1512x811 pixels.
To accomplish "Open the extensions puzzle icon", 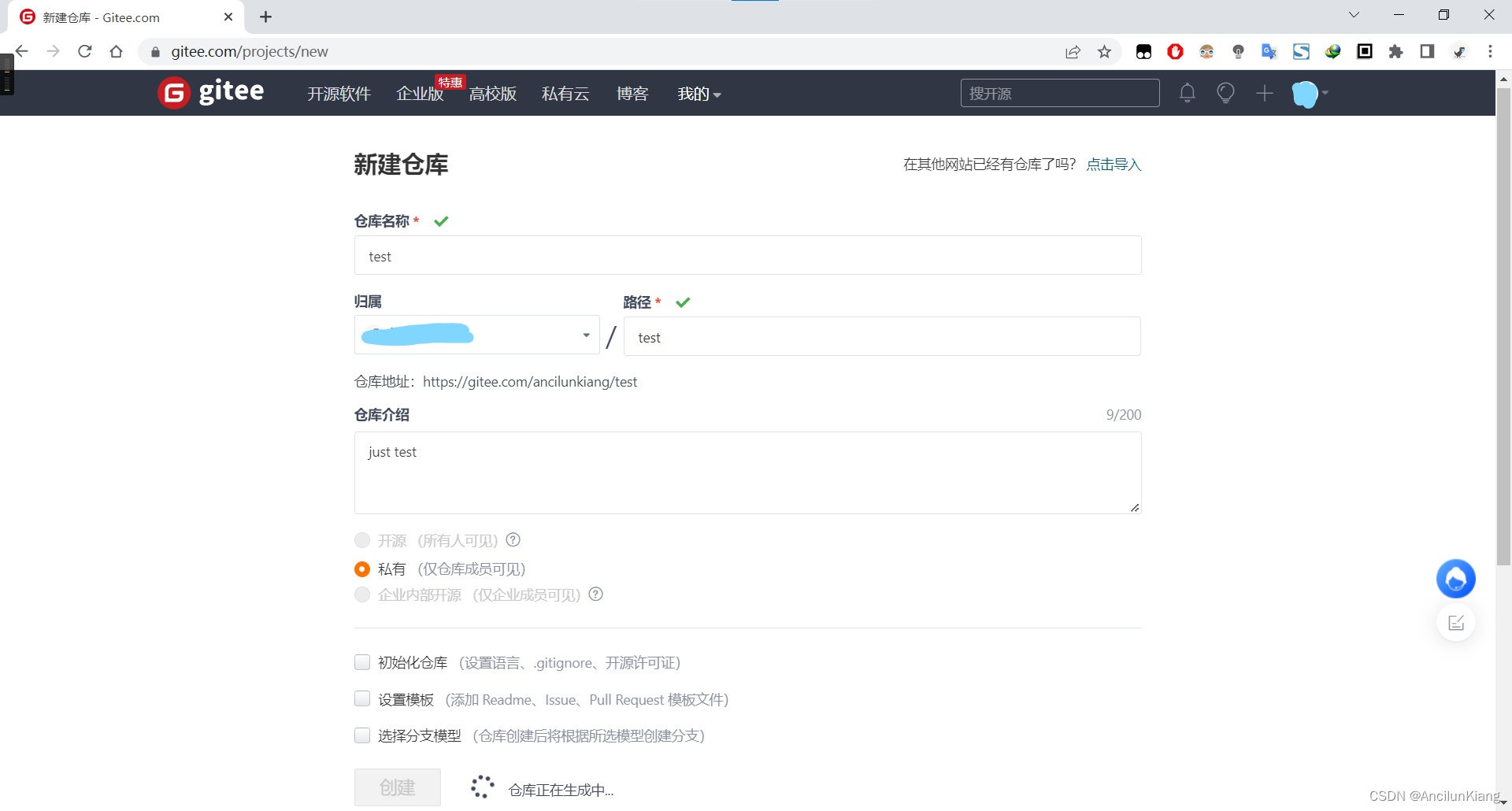I will click(x=1395, y=52).
